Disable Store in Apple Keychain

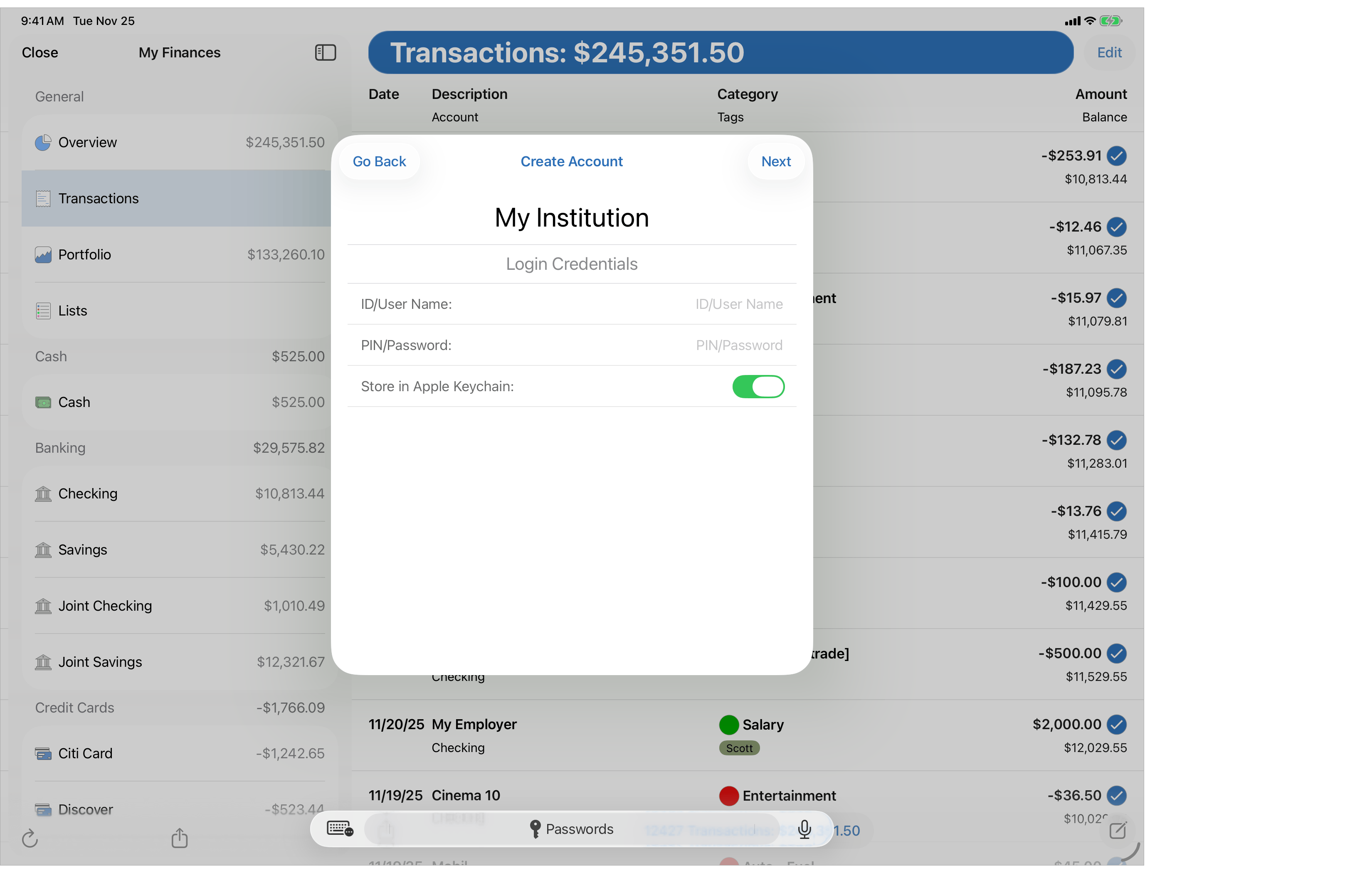758,386
